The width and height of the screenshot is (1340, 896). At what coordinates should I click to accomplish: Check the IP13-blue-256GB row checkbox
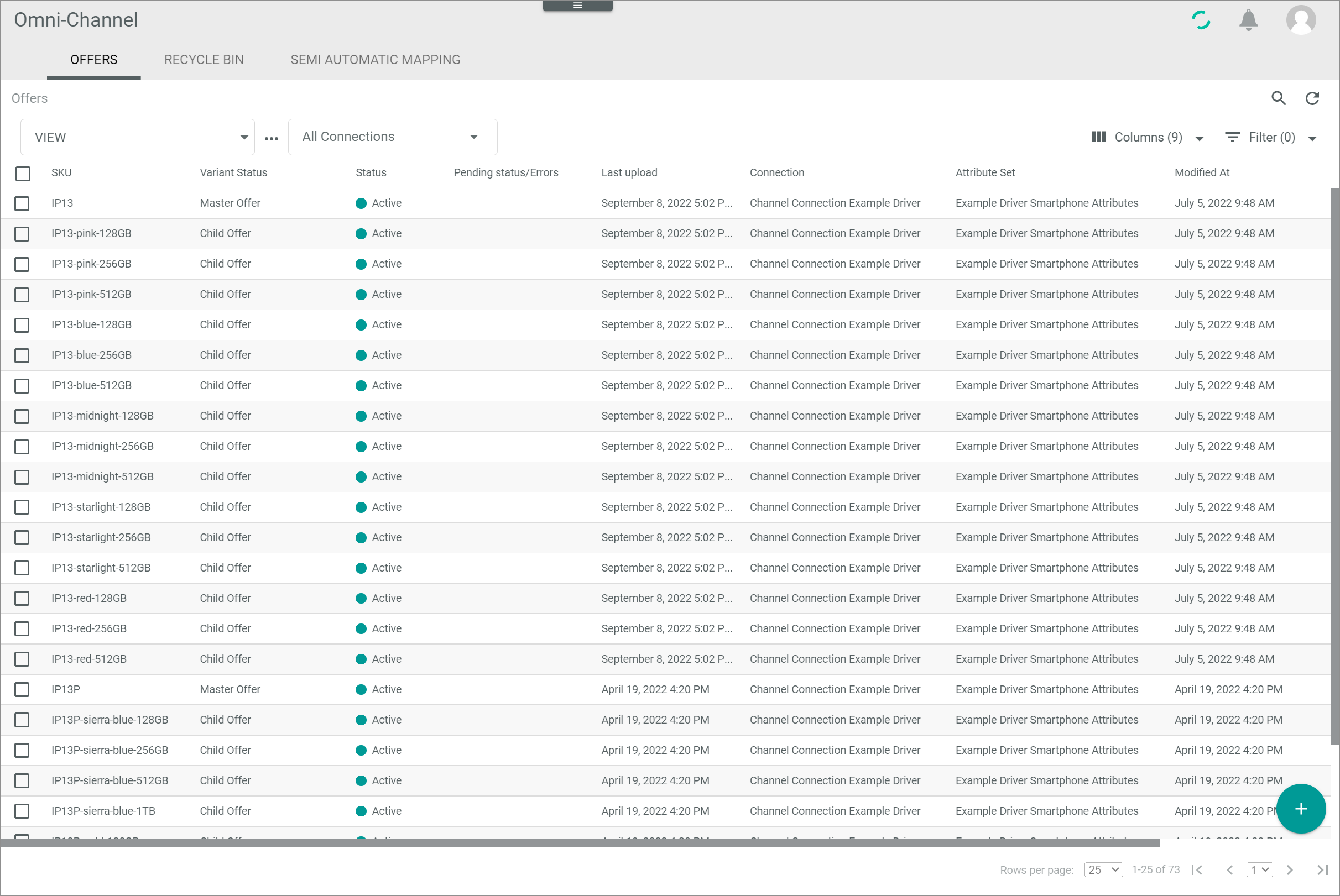[x=22, y=355]
